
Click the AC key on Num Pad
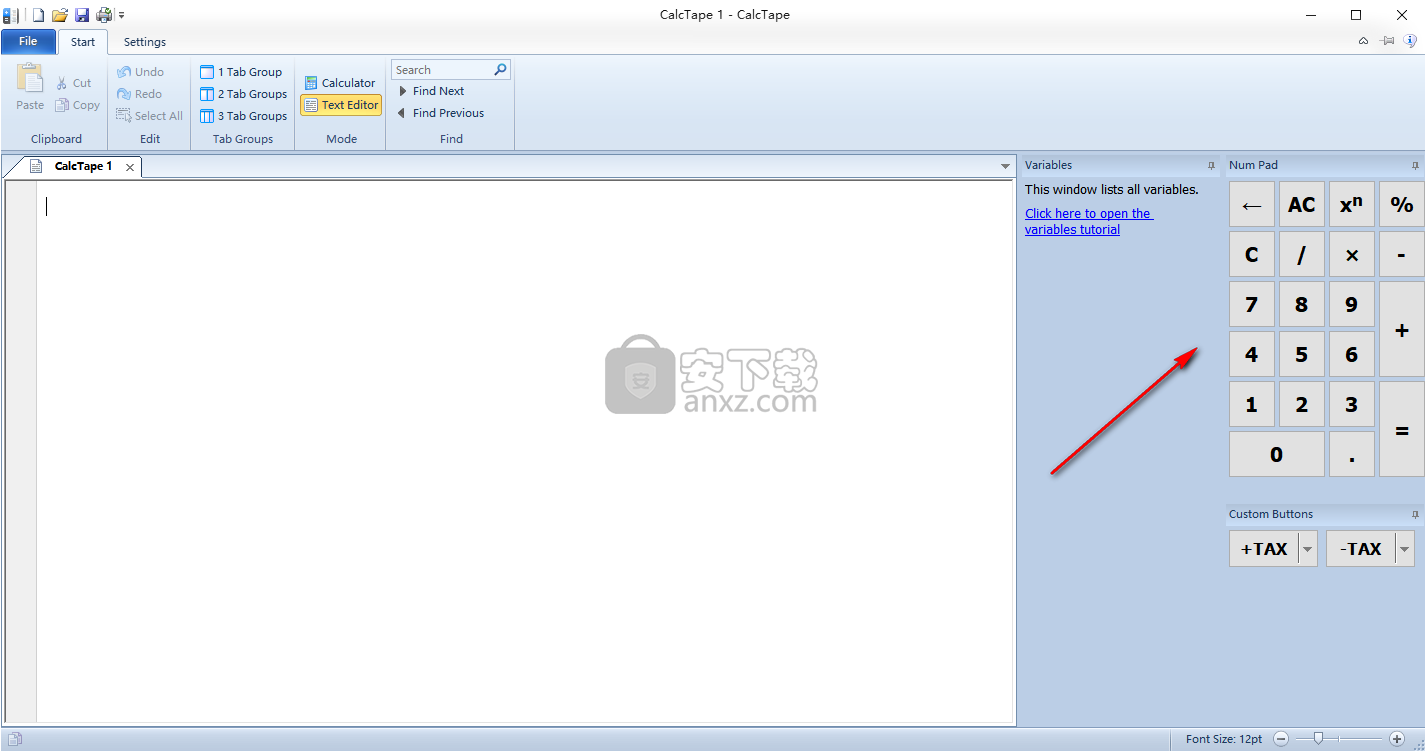coord(1301,204)
